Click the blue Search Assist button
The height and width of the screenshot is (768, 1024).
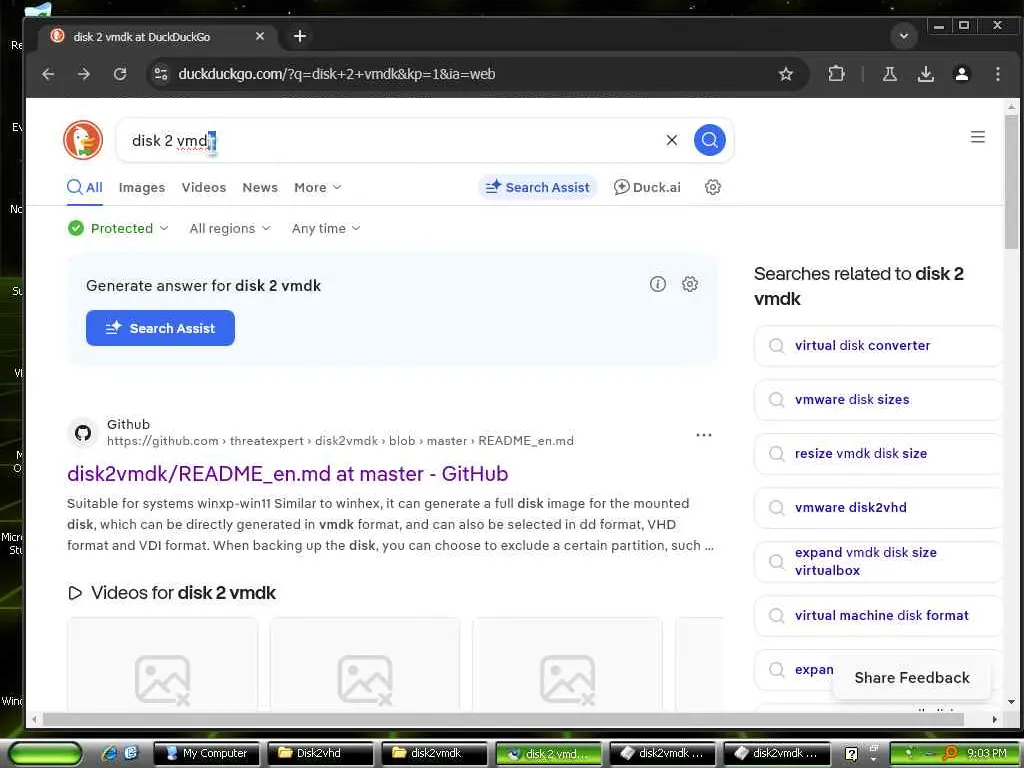pyautogui.click(x=160, y=328)
